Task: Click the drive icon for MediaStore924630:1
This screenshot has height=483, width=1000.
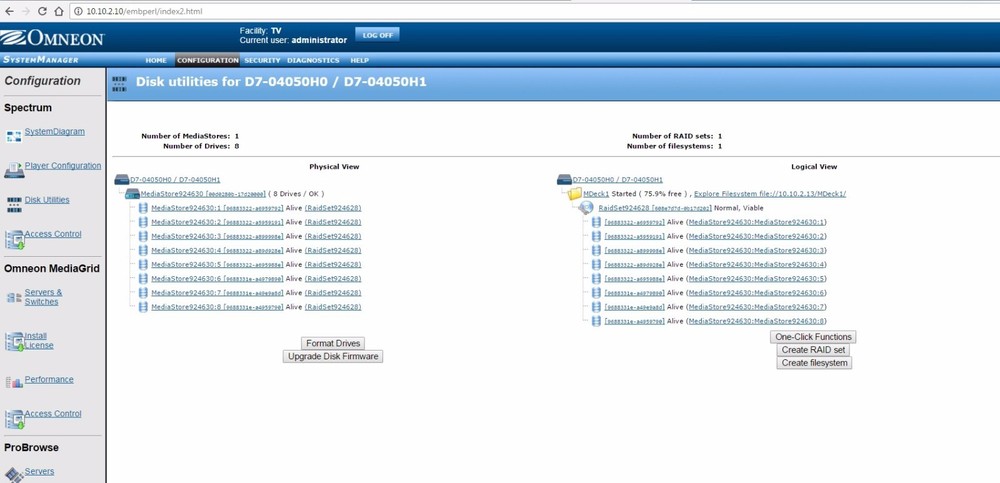Action: 143,208
